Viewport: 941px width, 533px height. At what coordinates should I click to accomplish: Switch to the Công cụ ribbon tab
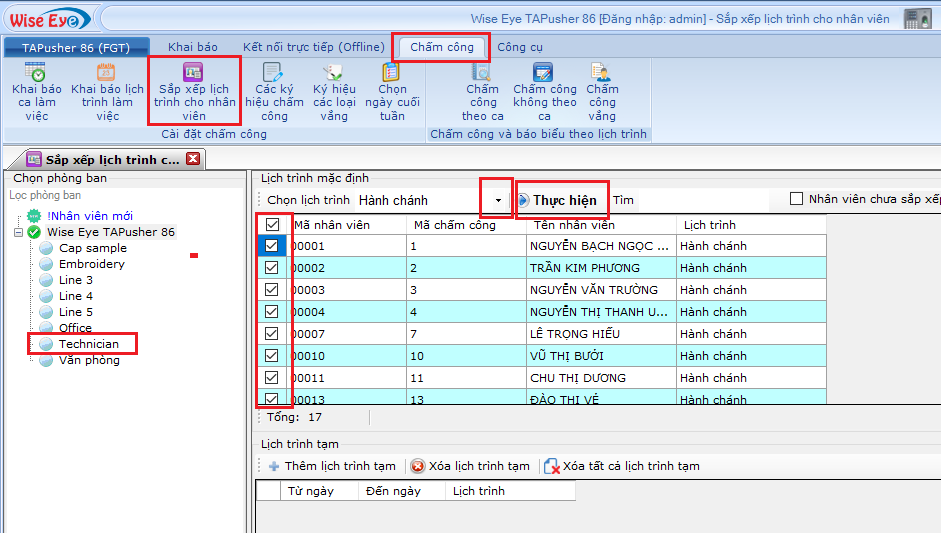(x=520, y=47)
